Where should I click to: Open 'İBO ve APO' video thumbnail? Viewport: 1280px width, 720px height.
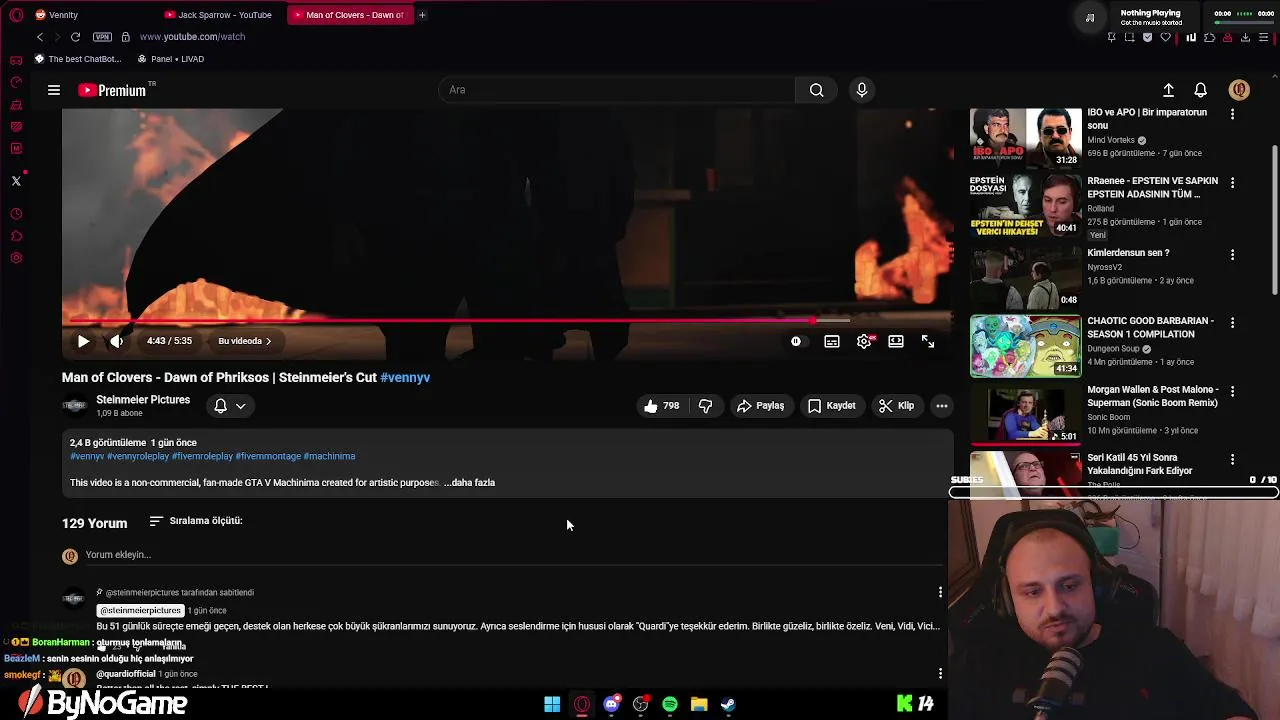tap(1026, 138)
